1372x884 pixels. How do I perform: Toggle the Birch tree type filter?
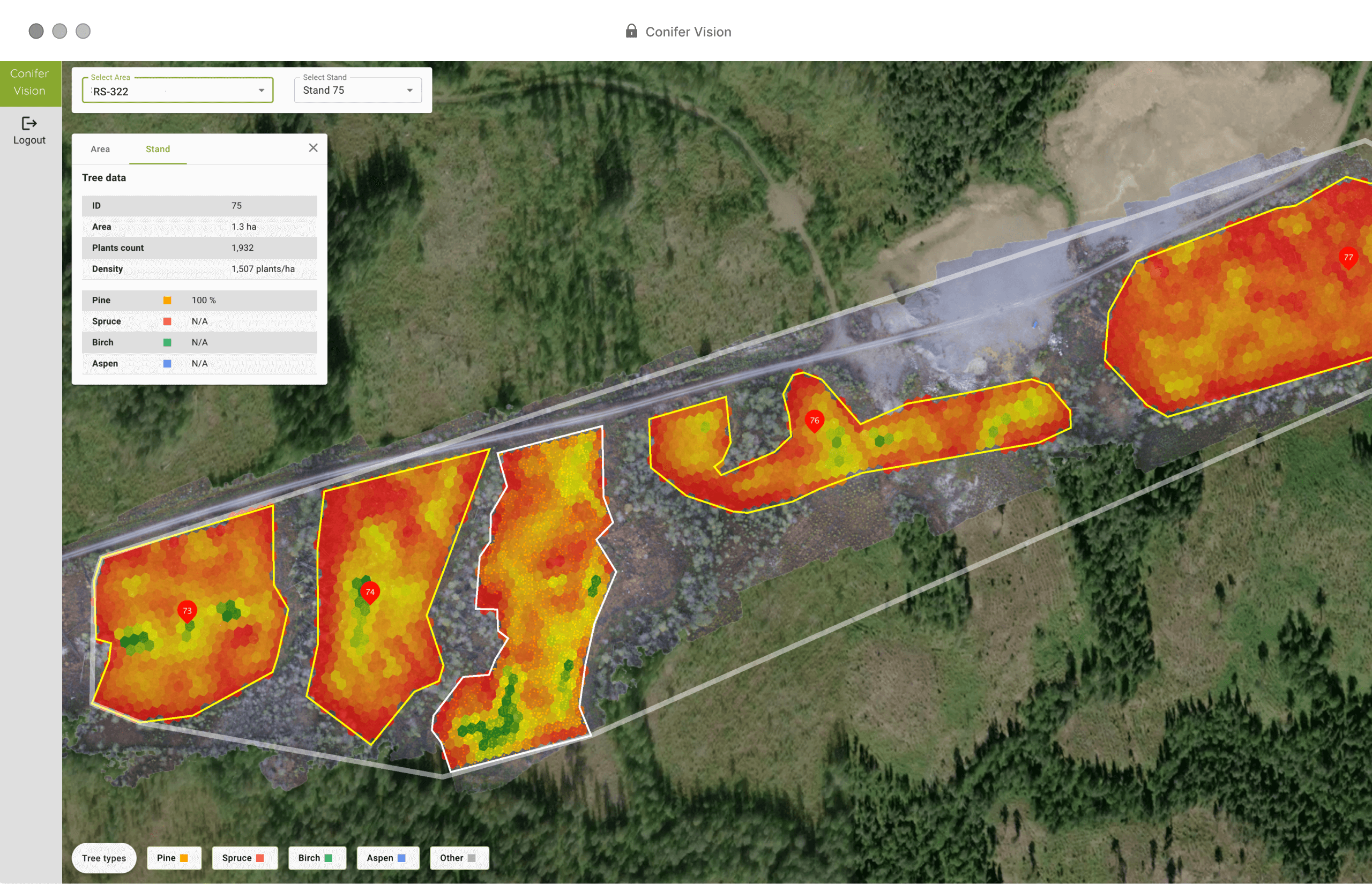pyautogui.click(x=316, y=858)
